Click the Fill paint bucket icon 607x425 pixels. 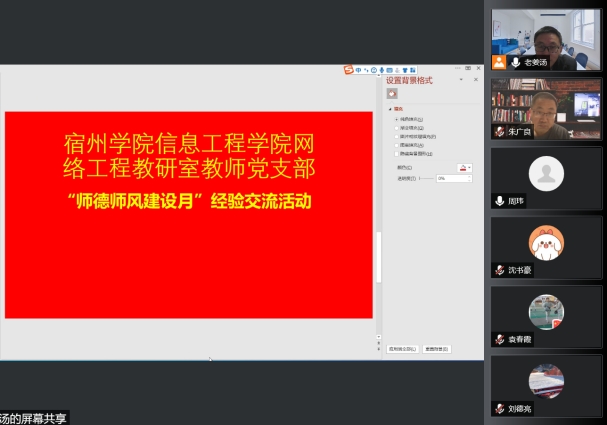pyautogui.click(x=392, y=93)
